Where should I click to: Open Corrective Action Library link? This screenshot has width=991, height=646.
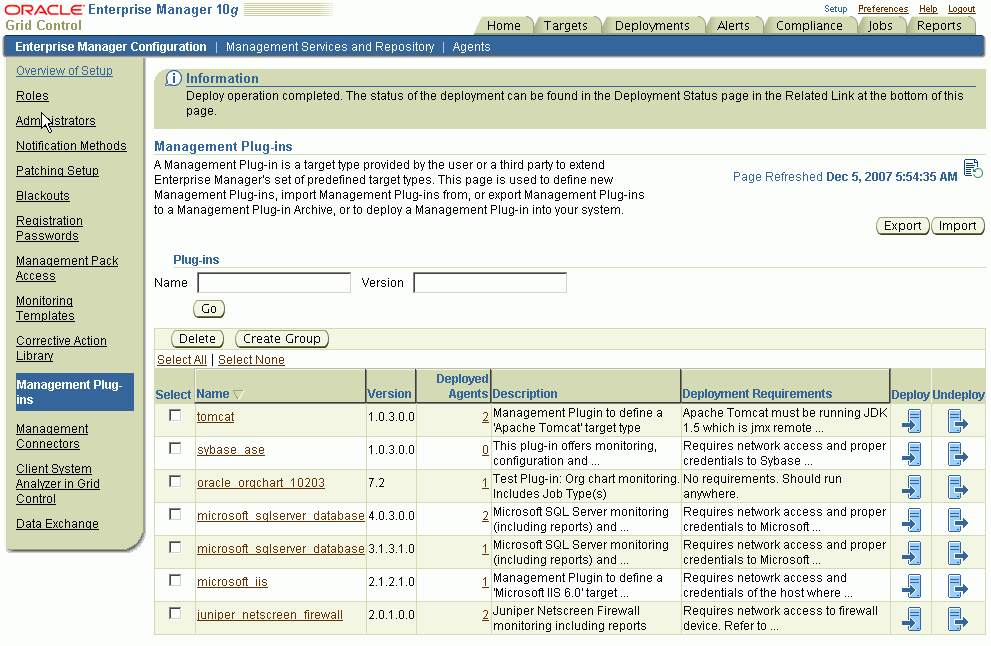(61, 348)
